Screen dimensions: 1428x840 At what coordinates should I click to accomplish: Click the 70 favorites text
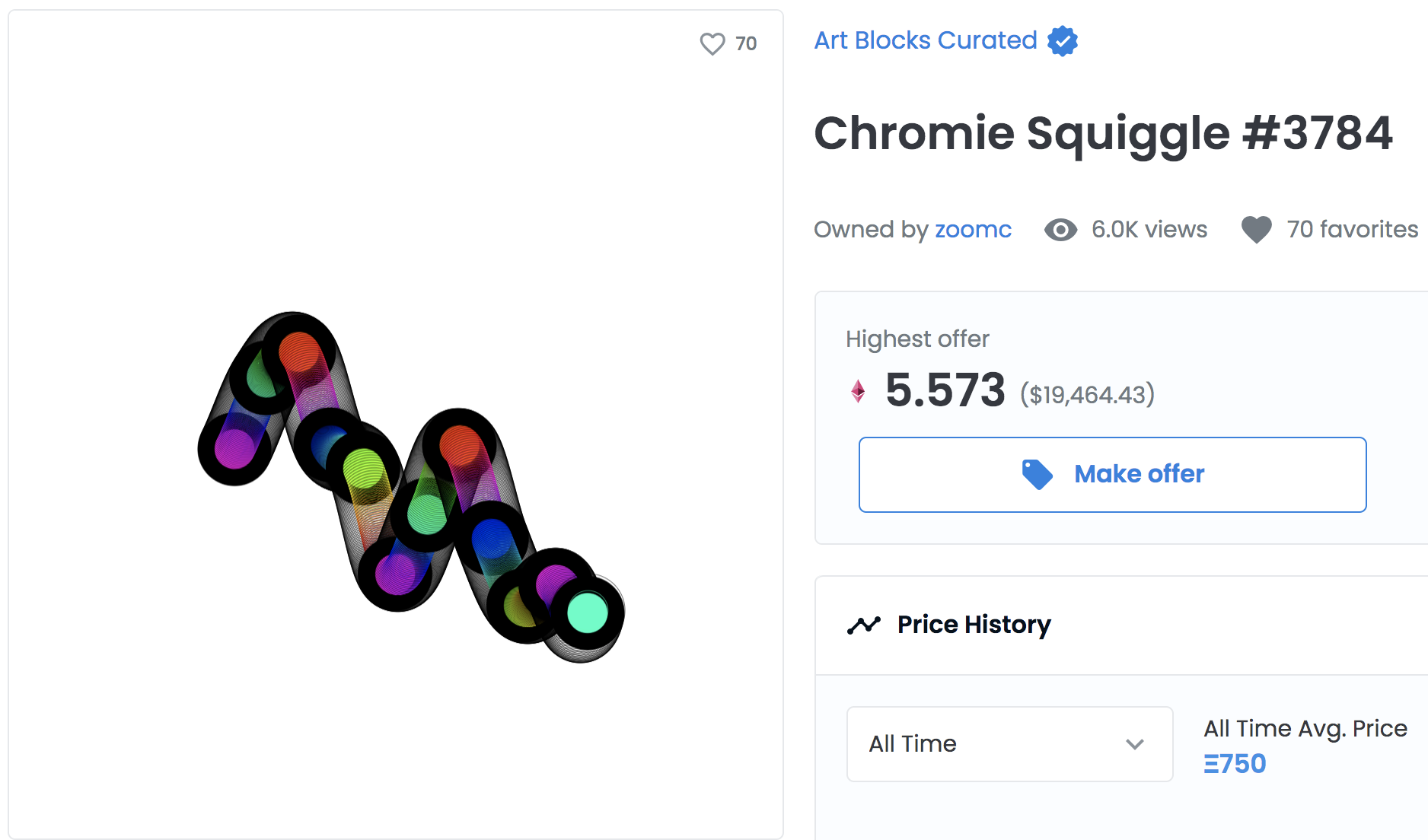point(1352,230)
